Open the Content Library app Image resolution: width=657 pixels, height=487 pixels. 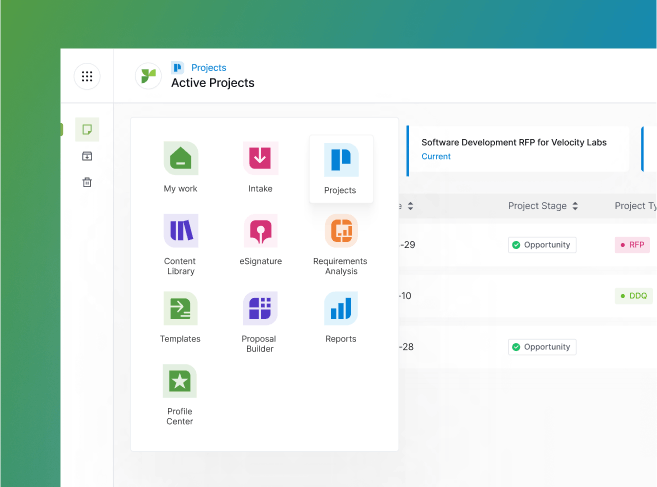coord(180,244)
